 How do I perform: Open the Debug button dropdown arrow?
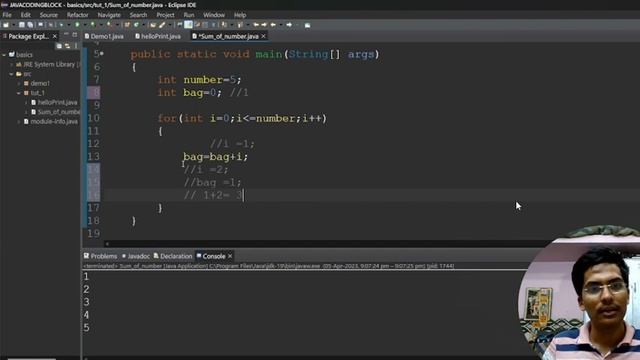tap(68, 25)
